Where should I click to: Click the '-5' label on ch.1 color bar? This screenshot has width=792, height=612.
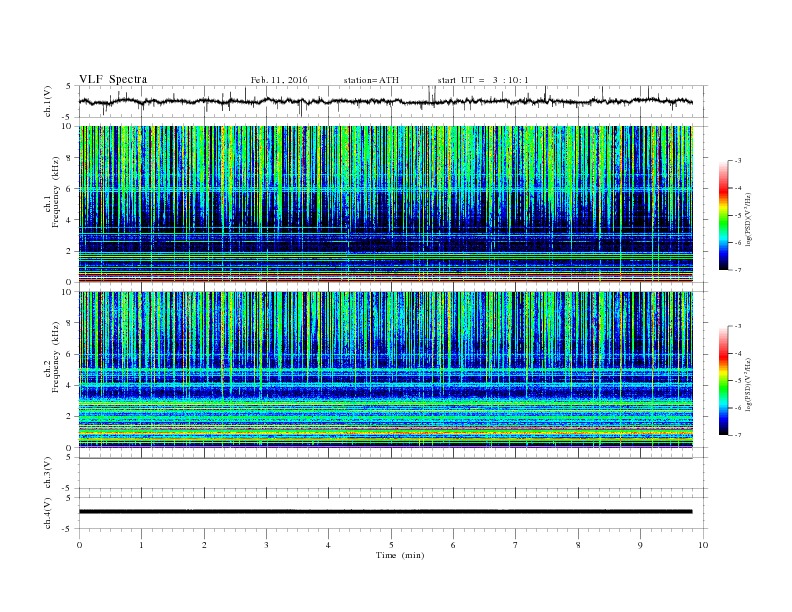(738, 216)
